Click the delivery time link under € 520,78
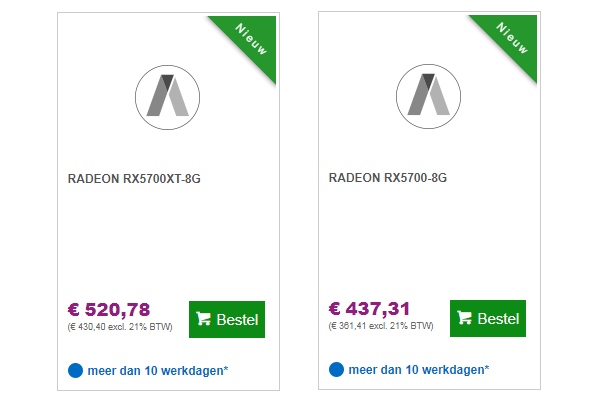 click(x=158, y=371)
